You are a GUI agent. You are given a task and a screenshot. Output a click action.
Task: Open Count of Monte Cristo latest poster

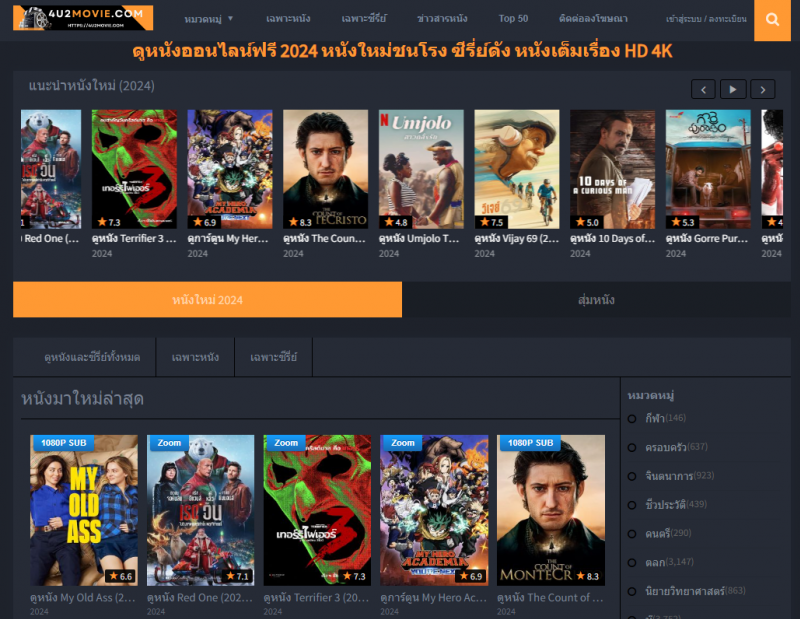[x=551, y=510]
